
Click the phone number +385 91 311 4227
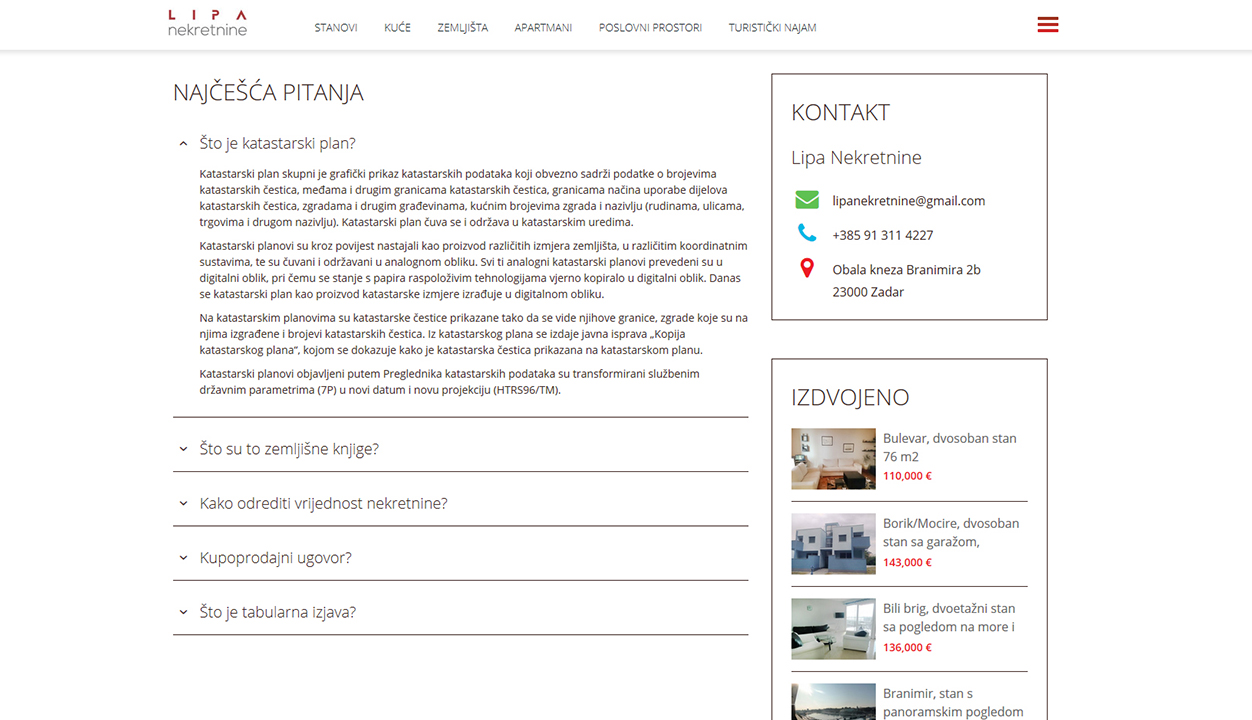point(883,235)
